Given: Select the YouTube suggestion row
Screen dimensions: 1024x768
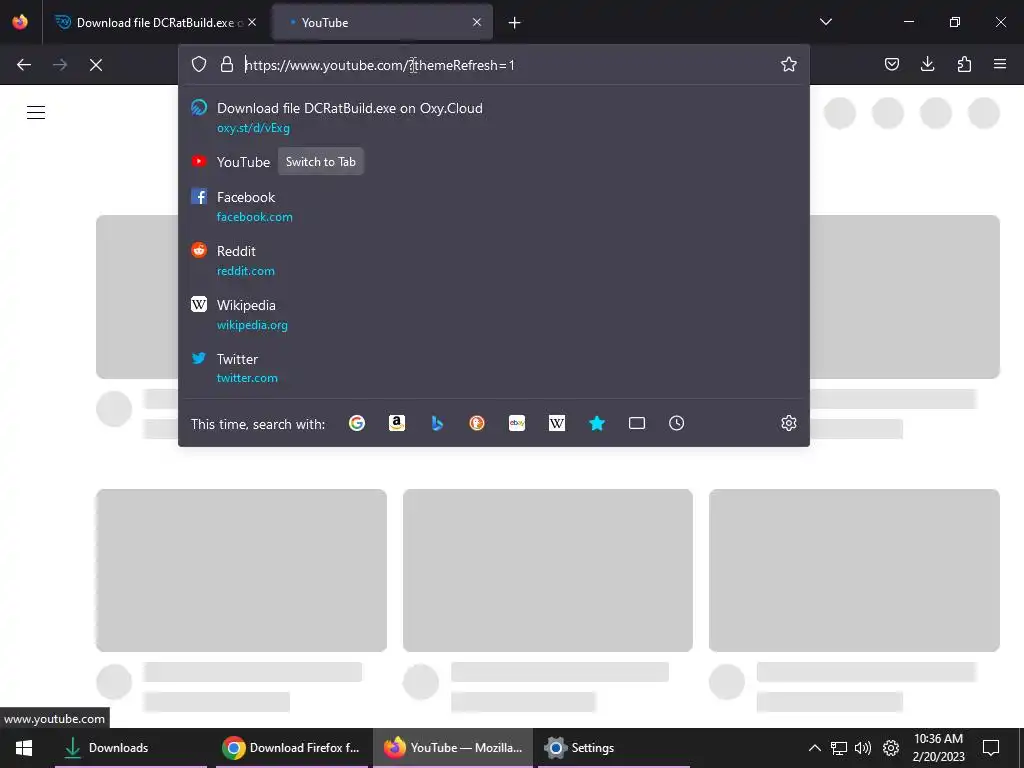Looking at the screenshot, I should click(494, 162).
